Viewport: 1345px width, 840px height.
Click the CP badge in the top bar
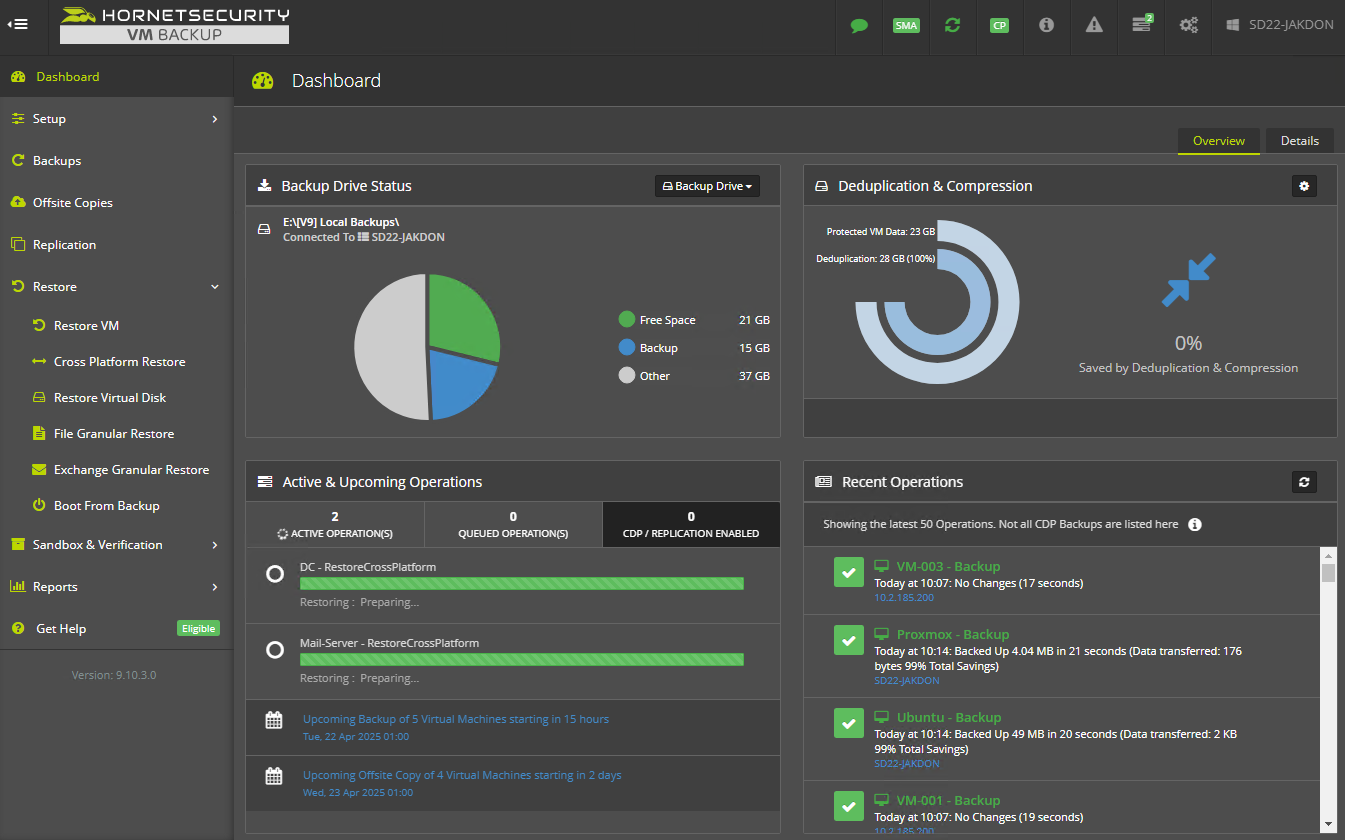[x=999, y=26]
